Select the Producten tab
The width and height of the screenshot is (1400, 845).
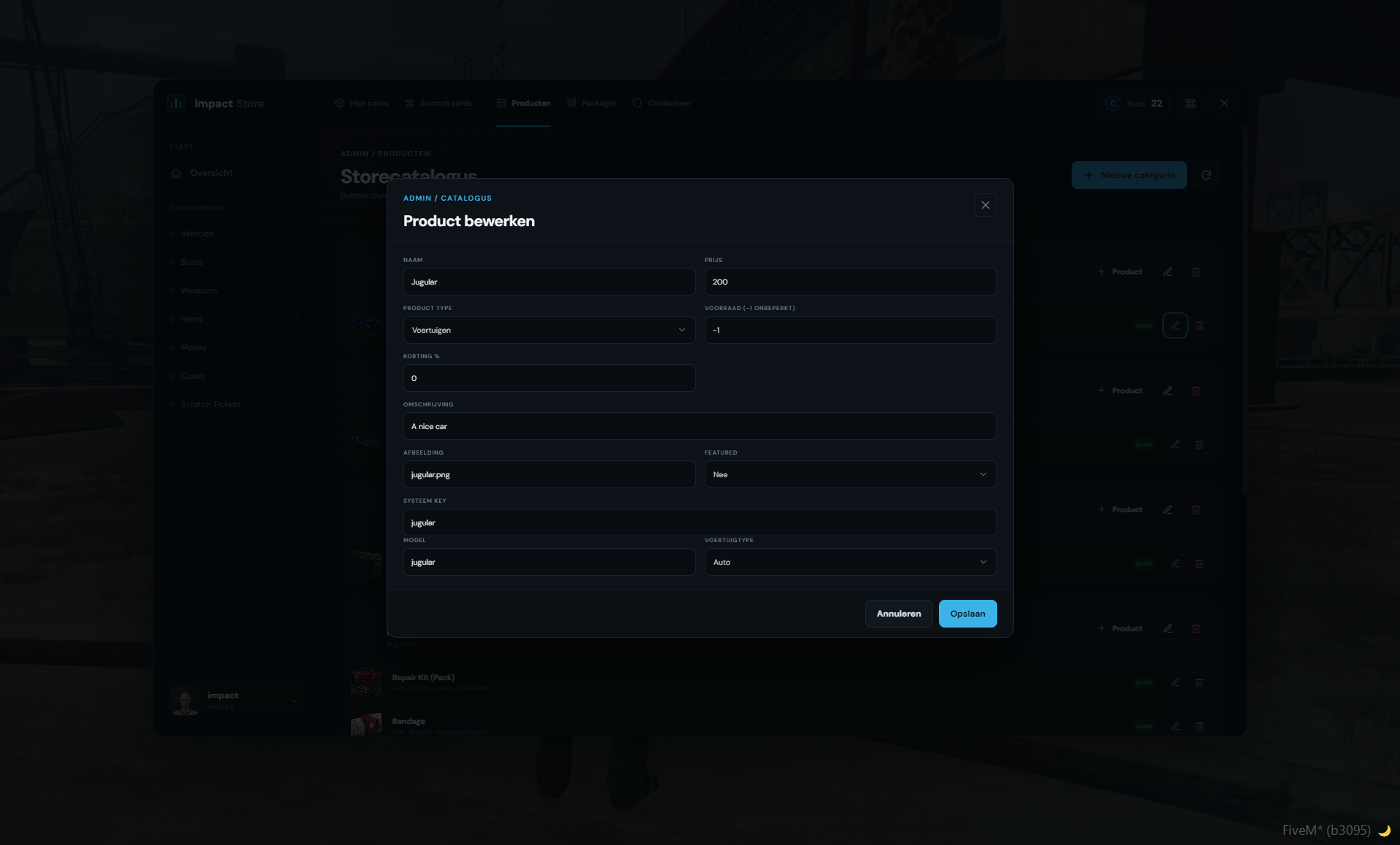coord(523,104)
